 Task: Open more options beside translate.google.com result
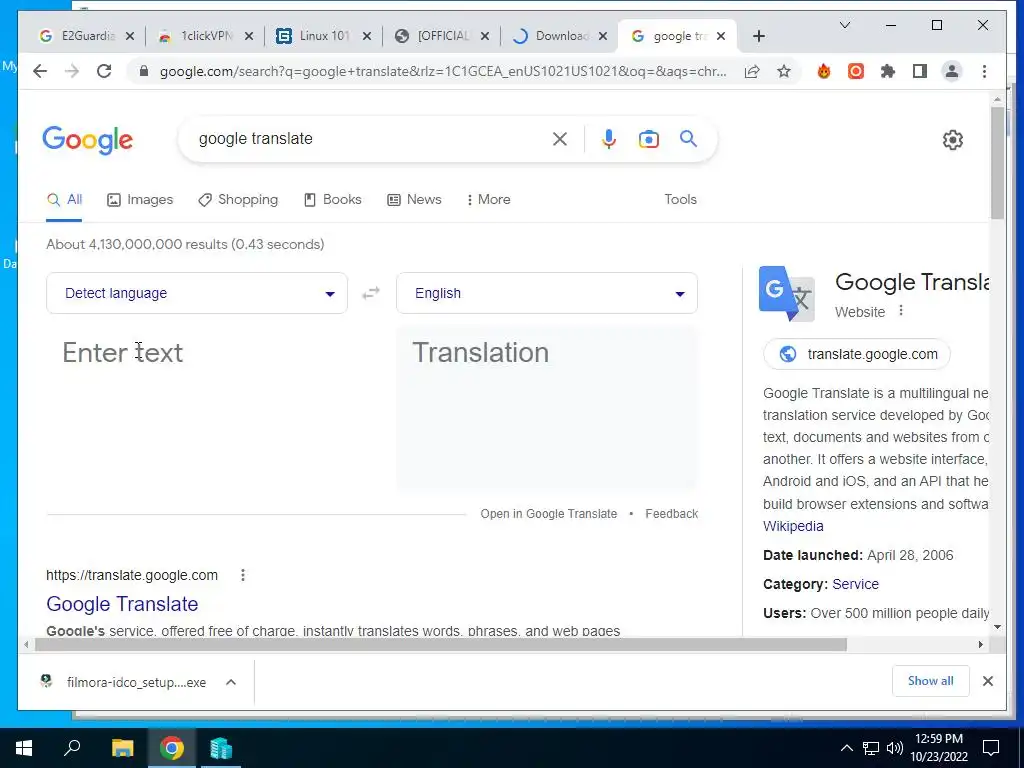coord(243,575)
